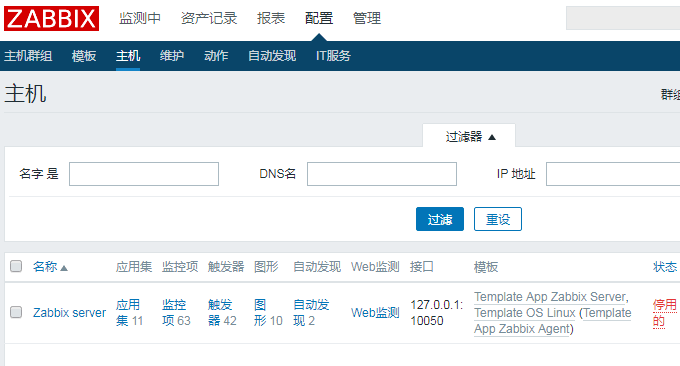Open Web监测 link in Zabbix server row
Screen dimensions: 680x366
point(375,313)
